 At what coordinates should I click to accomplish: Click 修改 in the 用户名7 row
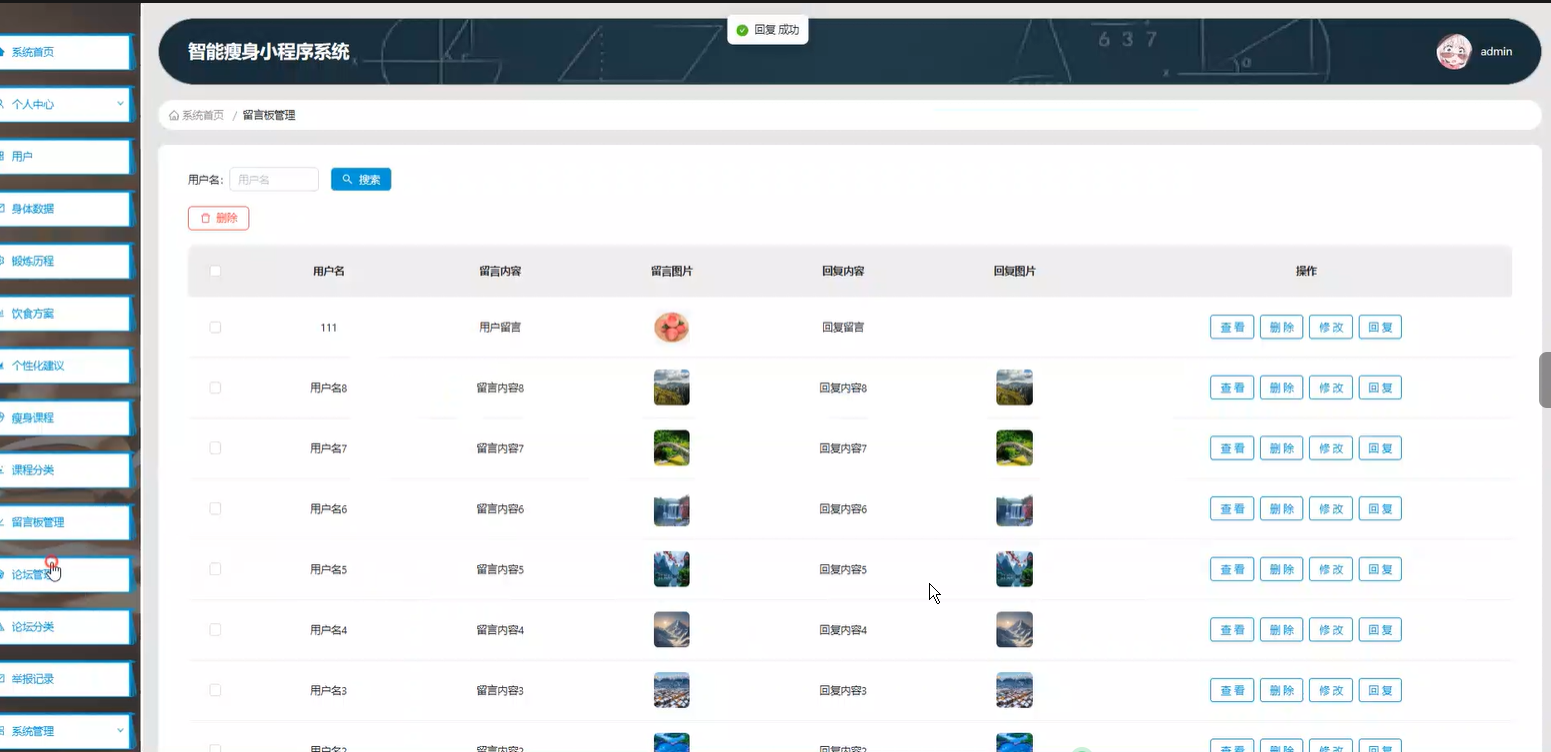(x=1331, y=448)
